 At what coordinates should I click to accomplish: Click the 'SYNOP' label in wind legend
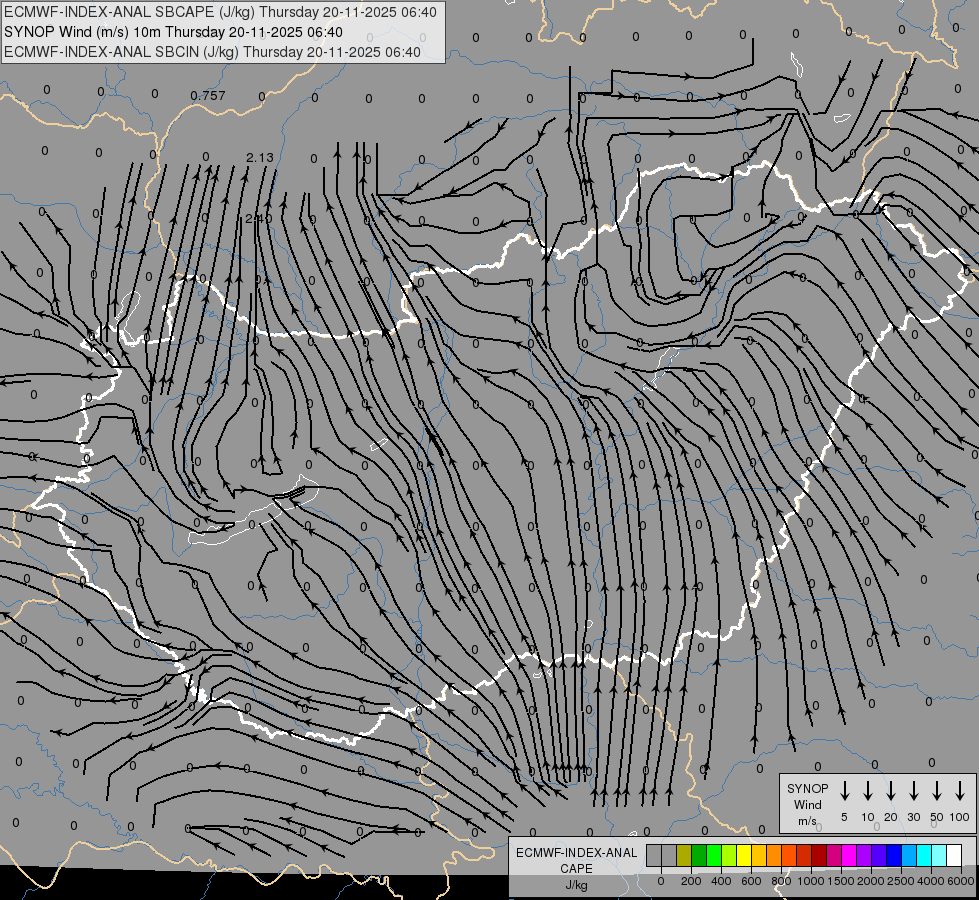807,789
